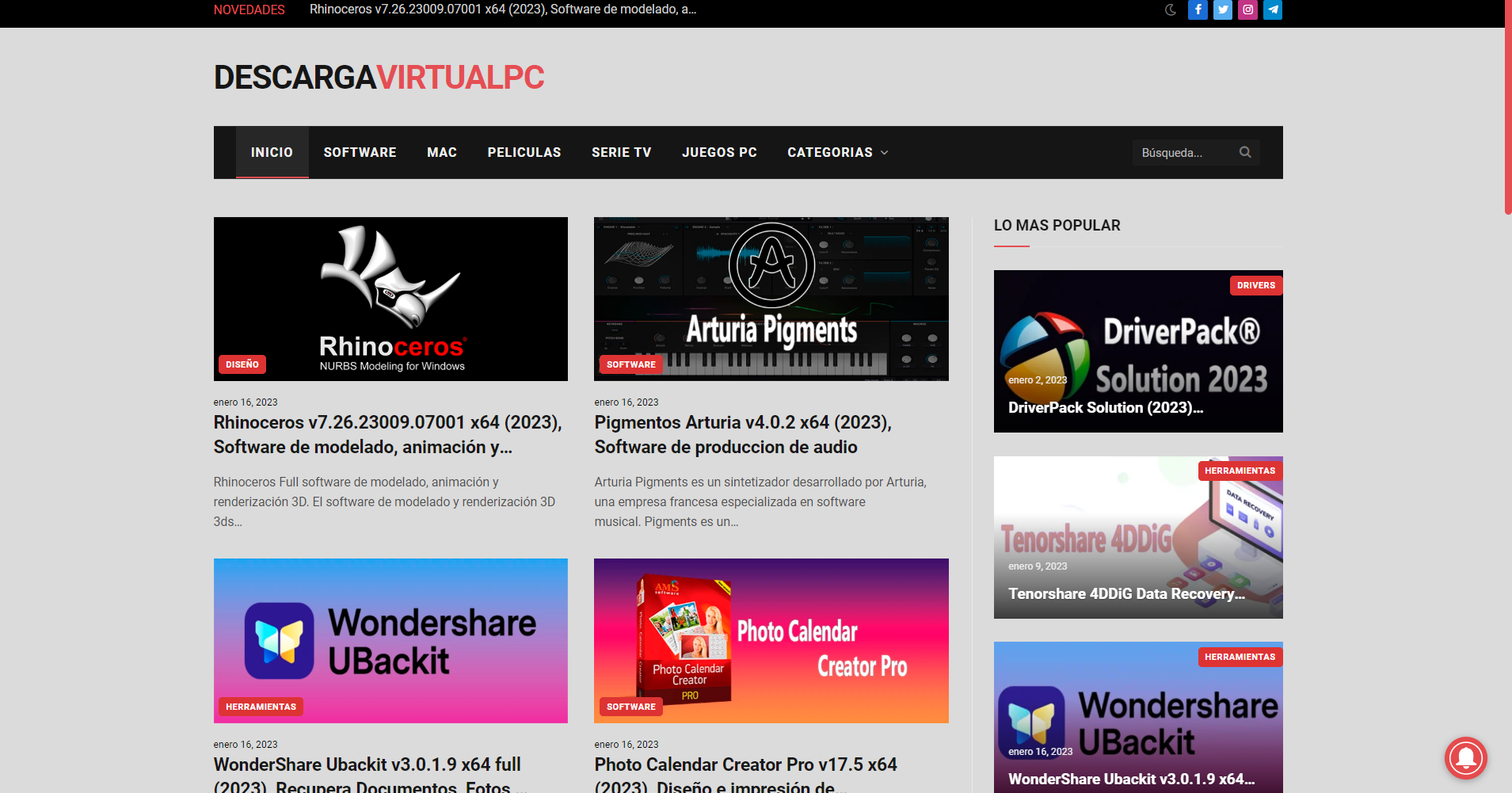
Task: Open Photo Calendar Creator Pro v17.5 title
Action: click(746, 775)
